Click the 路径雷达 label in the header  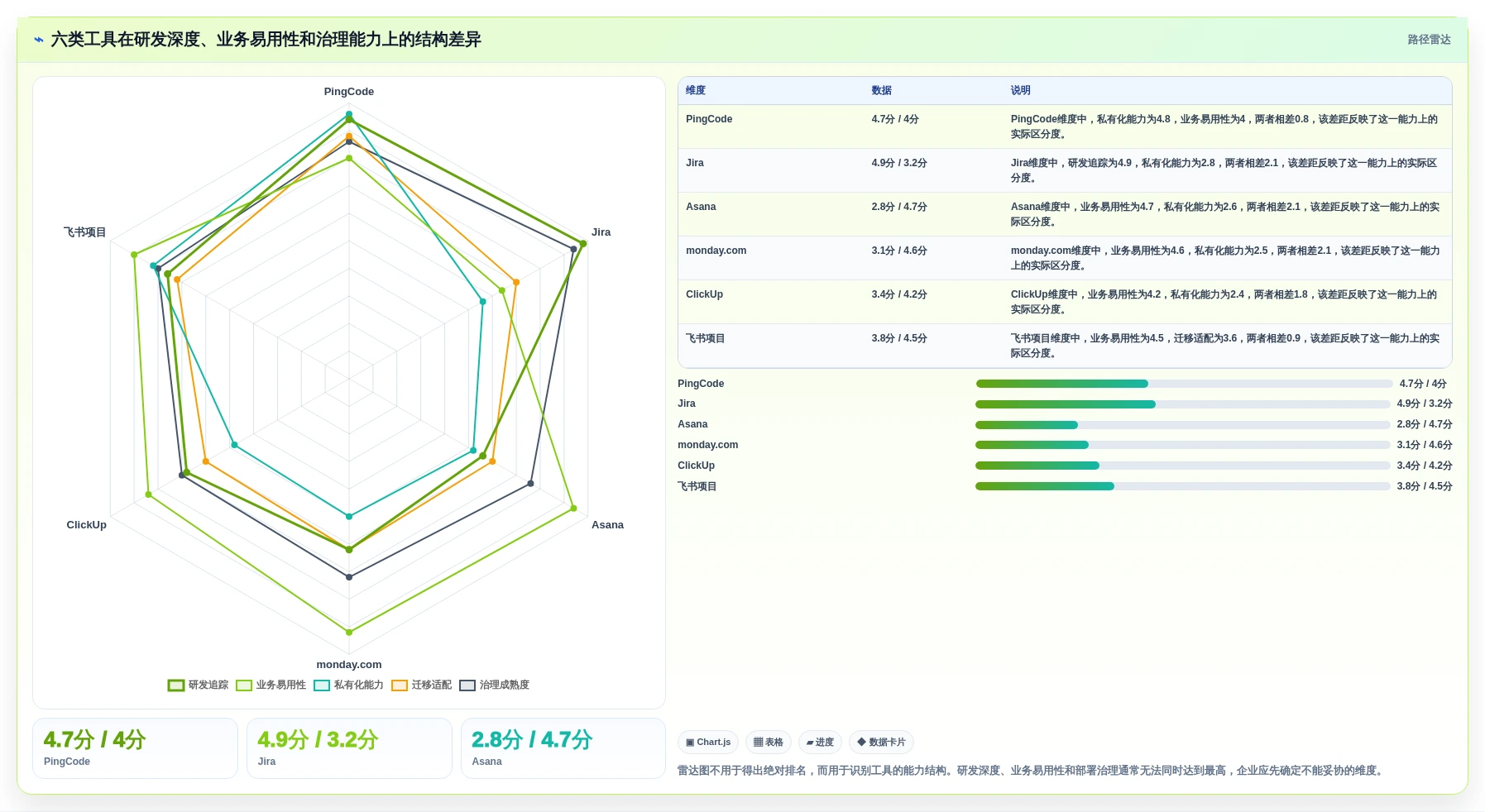point(1429,40)
